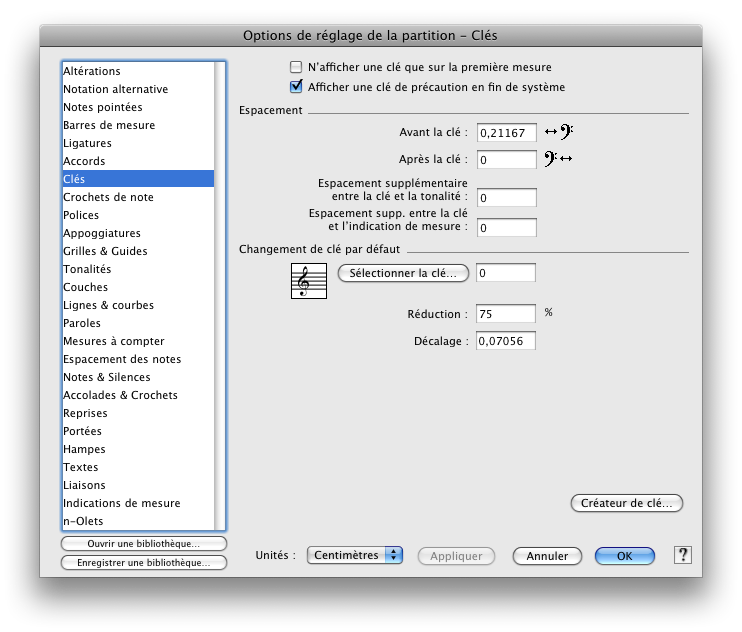Select Accolades & Crochets in list

(x=138, y=395)
